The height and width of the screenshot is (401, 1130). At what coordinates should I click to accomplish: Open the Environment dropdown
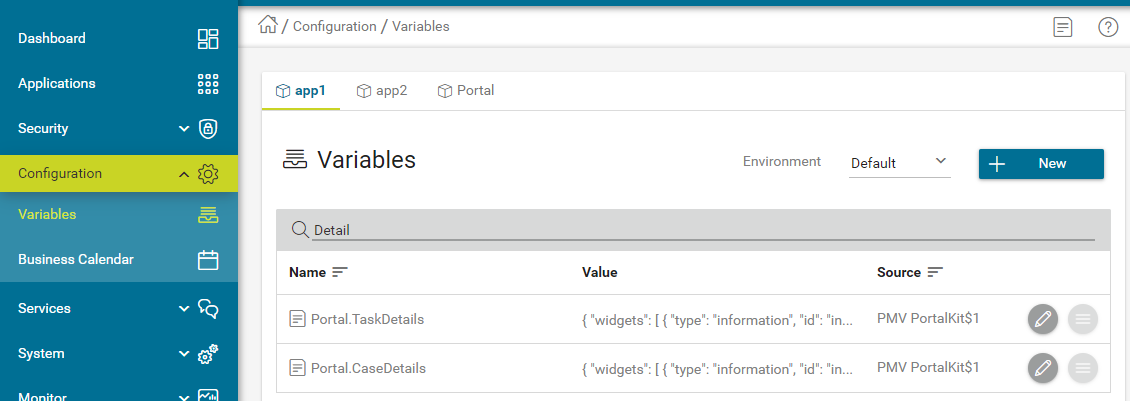898,162
